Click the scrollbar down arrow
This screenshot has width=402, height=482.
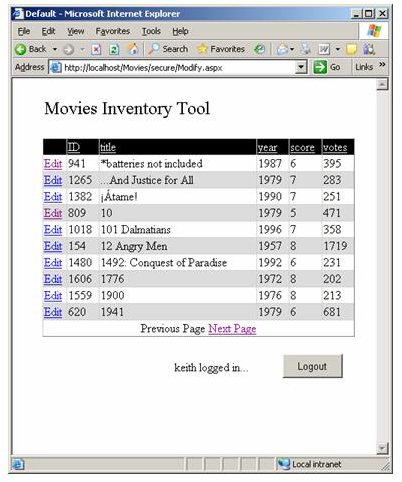[382, 448]
